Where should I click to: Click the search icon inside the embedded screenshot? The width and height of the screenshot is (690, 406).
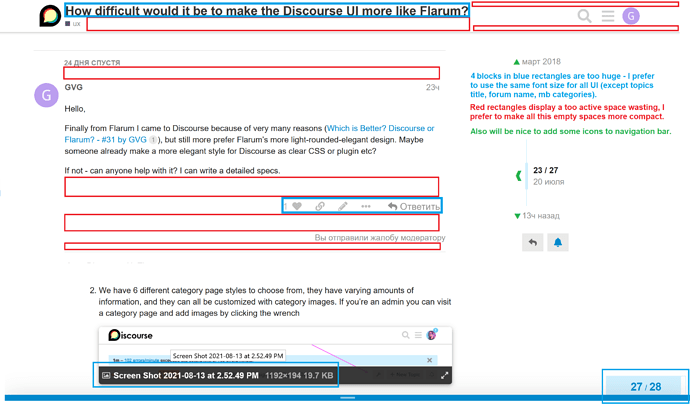point(405,335)
